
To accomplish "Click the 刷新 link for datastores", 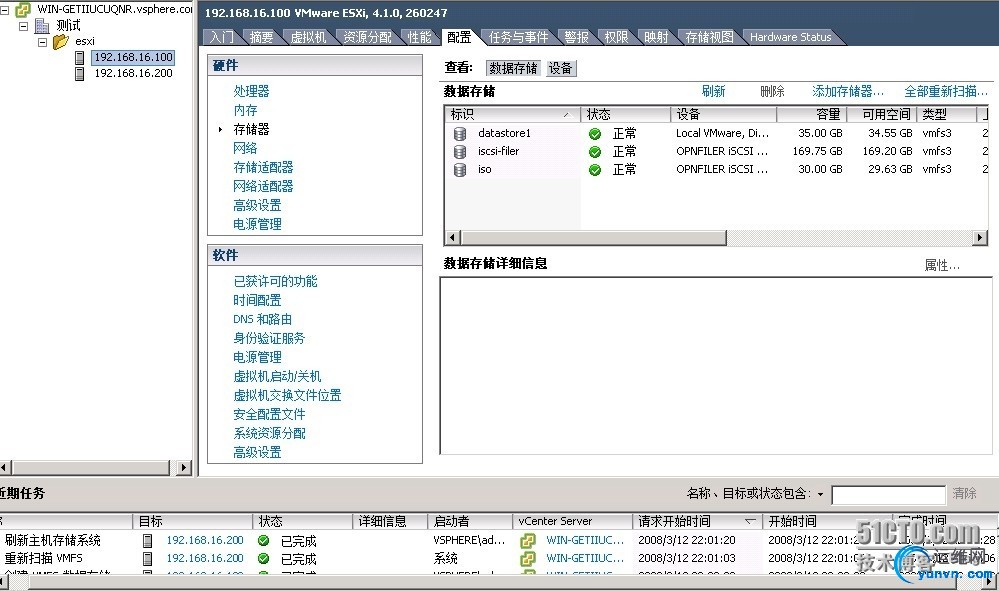I will click(714, 91).
